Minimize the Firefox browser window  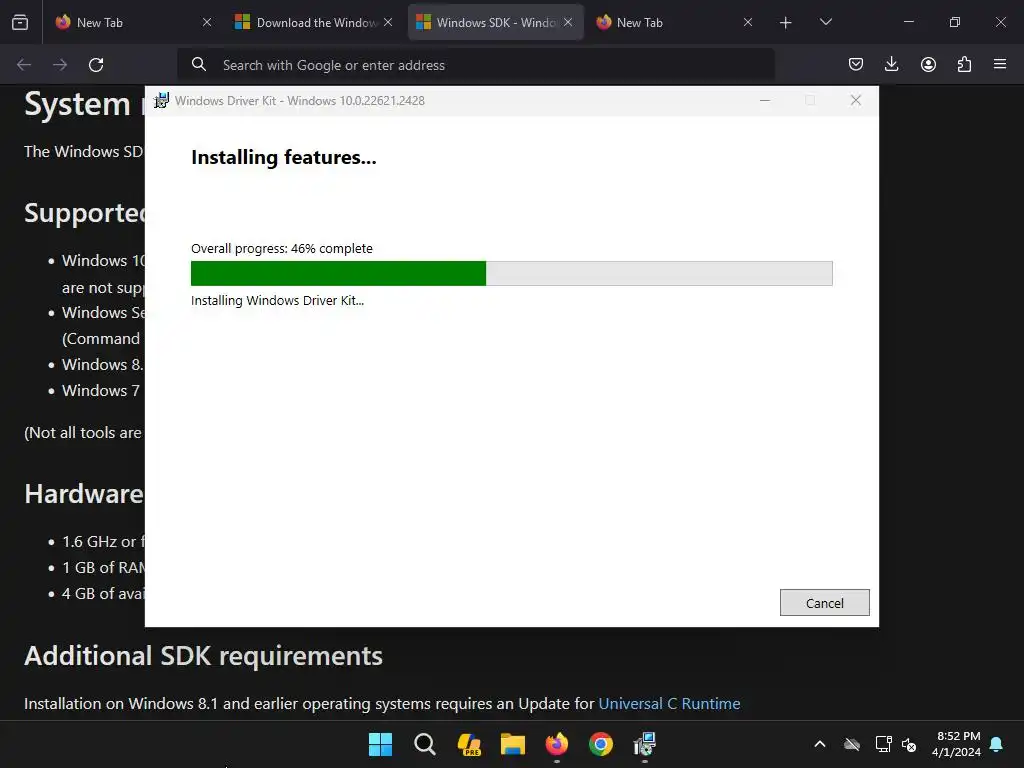908,22
